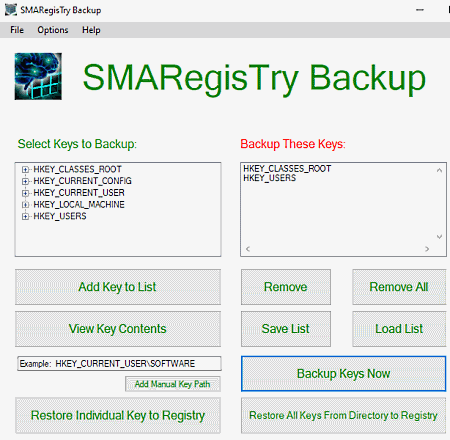This screenshot has height=440, width=450.
Task: Click Restore Individual Key to Registry
Action: [x=118, y=416]
